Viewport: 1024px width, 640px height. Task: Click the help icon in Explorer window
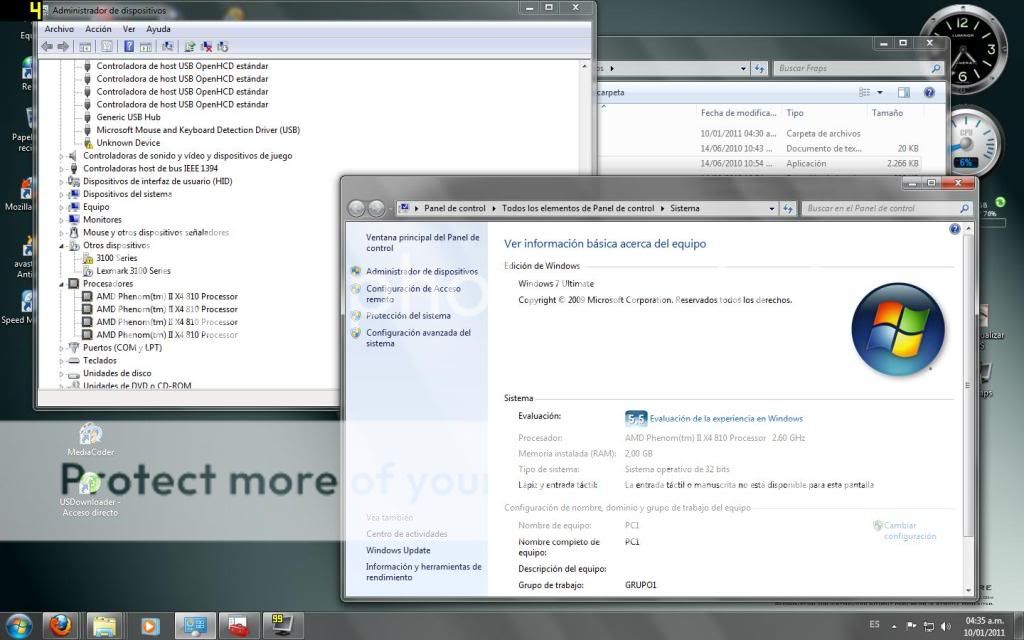929,92
